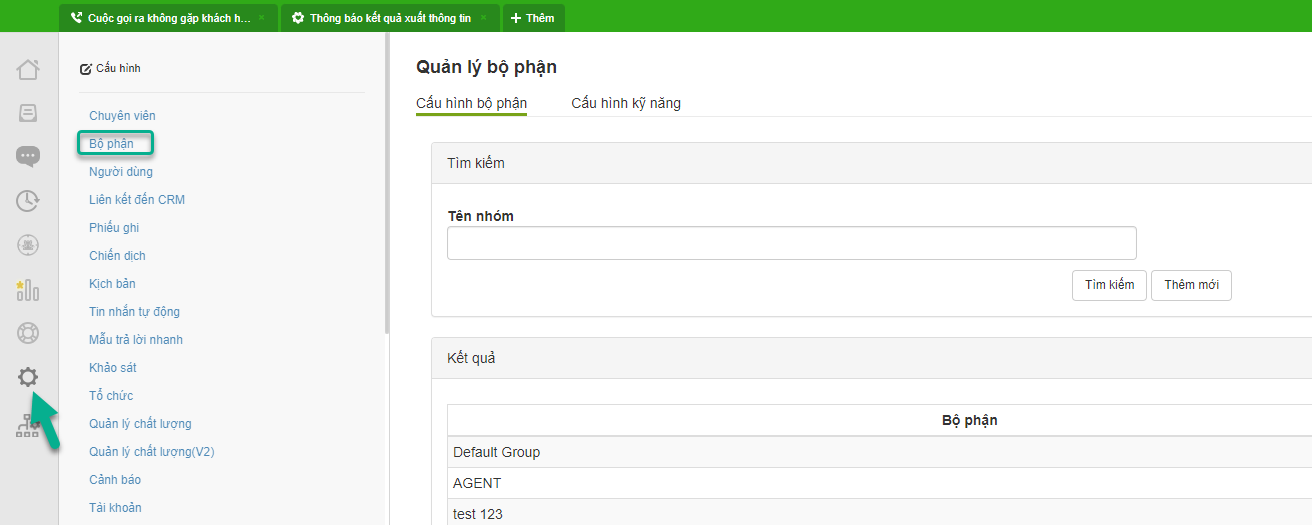Close the 'Cuộc gọi ra không gặp khách h...' tab
This screenshot has height=525, width=1312.
262,18
